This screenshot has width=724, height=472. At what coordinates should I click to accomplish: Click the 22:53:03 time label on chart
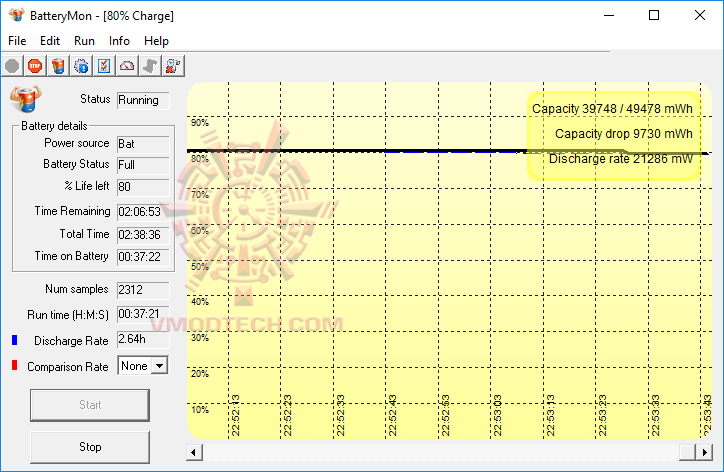tap(497, 415)
